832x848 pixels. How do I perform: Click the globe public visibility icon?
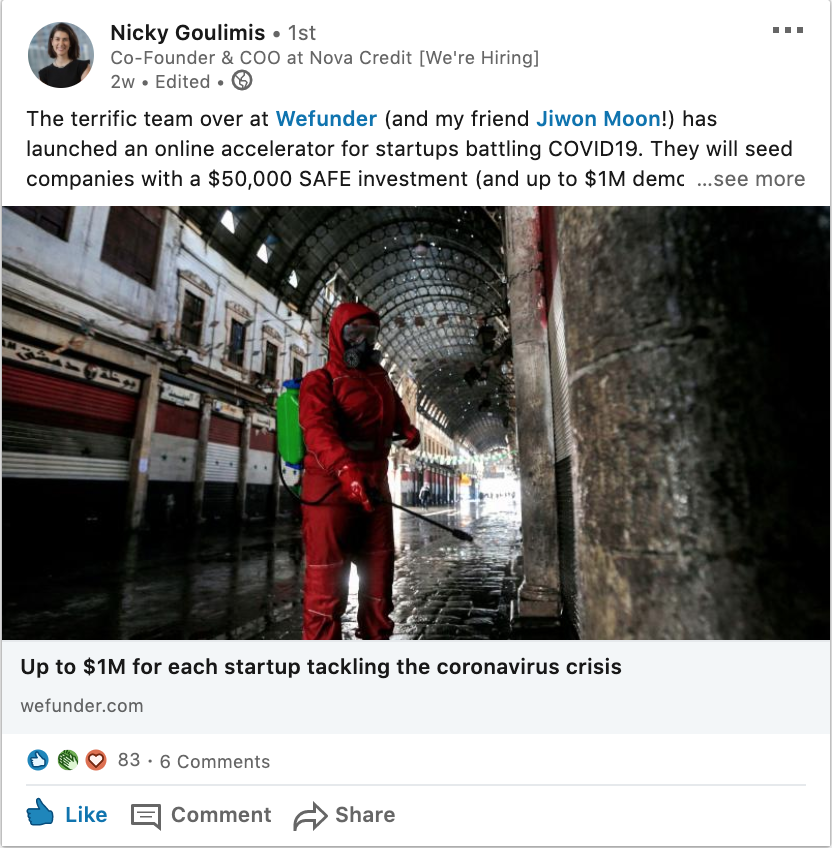tap(242, 81)
